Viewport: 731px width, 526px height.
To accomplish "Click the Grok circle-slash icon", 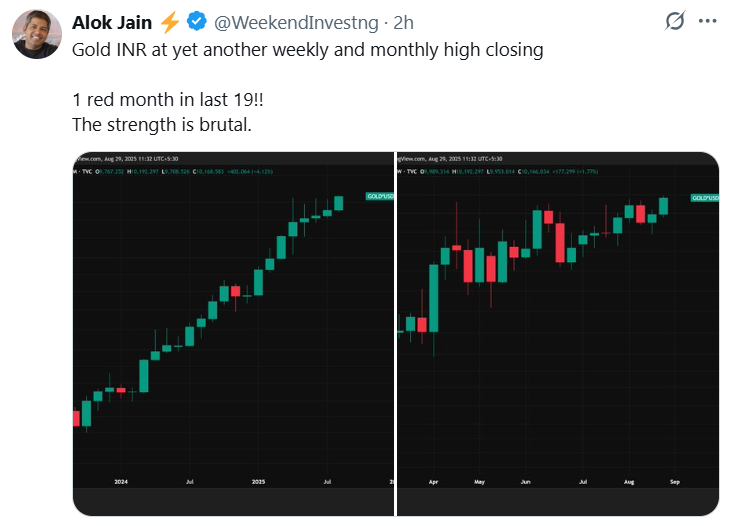I will point(675,21).
